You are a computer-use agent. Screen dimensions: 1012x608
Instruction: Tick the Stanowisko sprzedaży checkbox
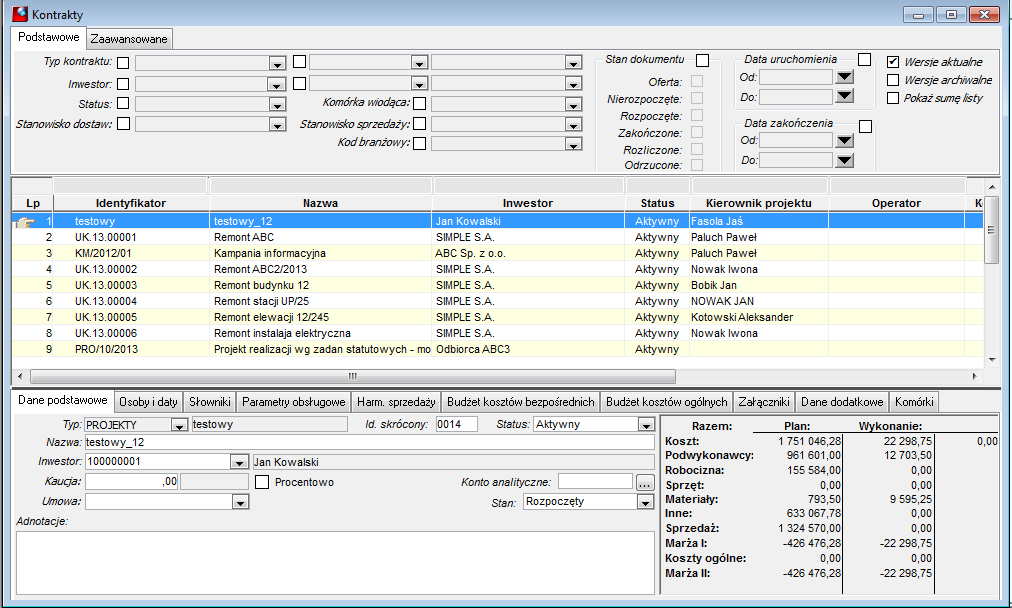tap(420, 123)
